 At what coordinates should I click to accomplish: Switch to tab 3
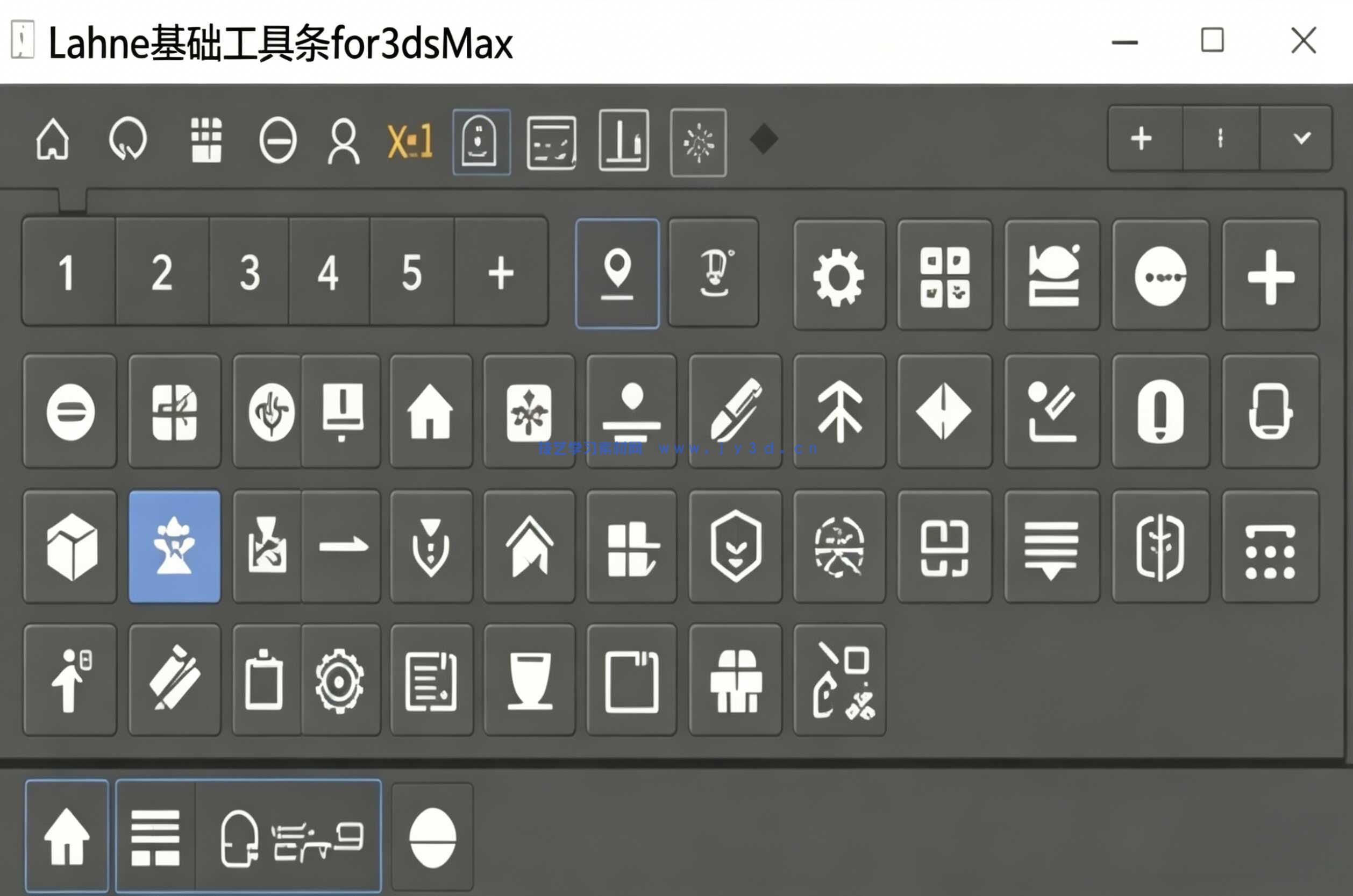[250, 272]
